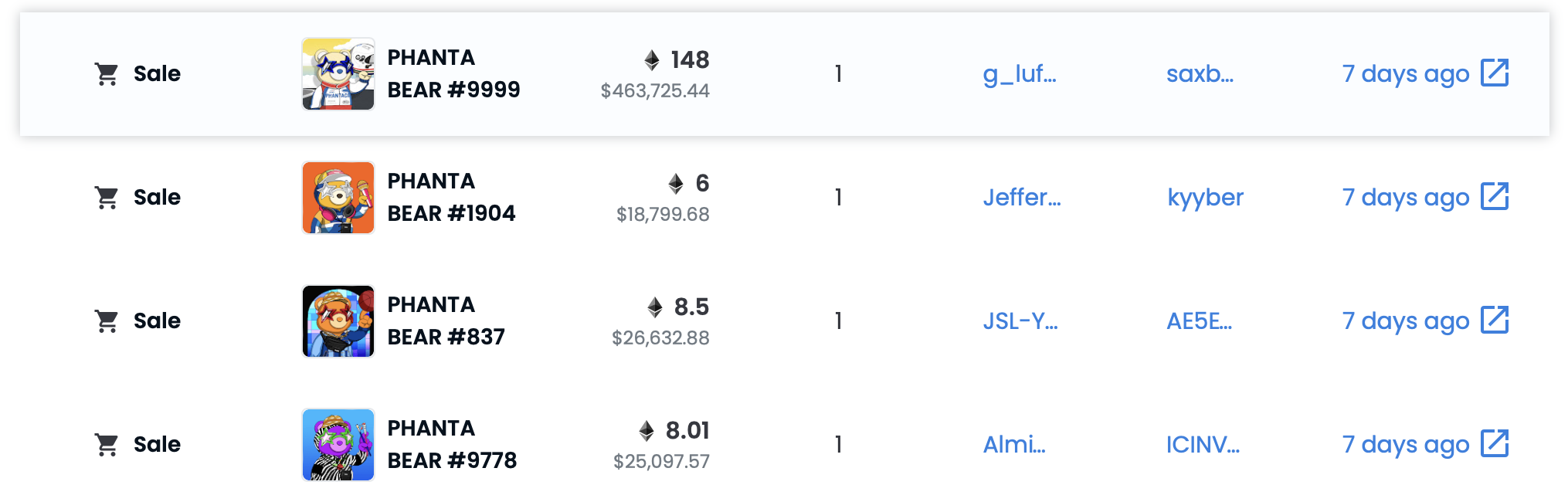1568x502 pixels.
Task: Click the cart icon in the #1904 row
Action: [x=107, y=198]
